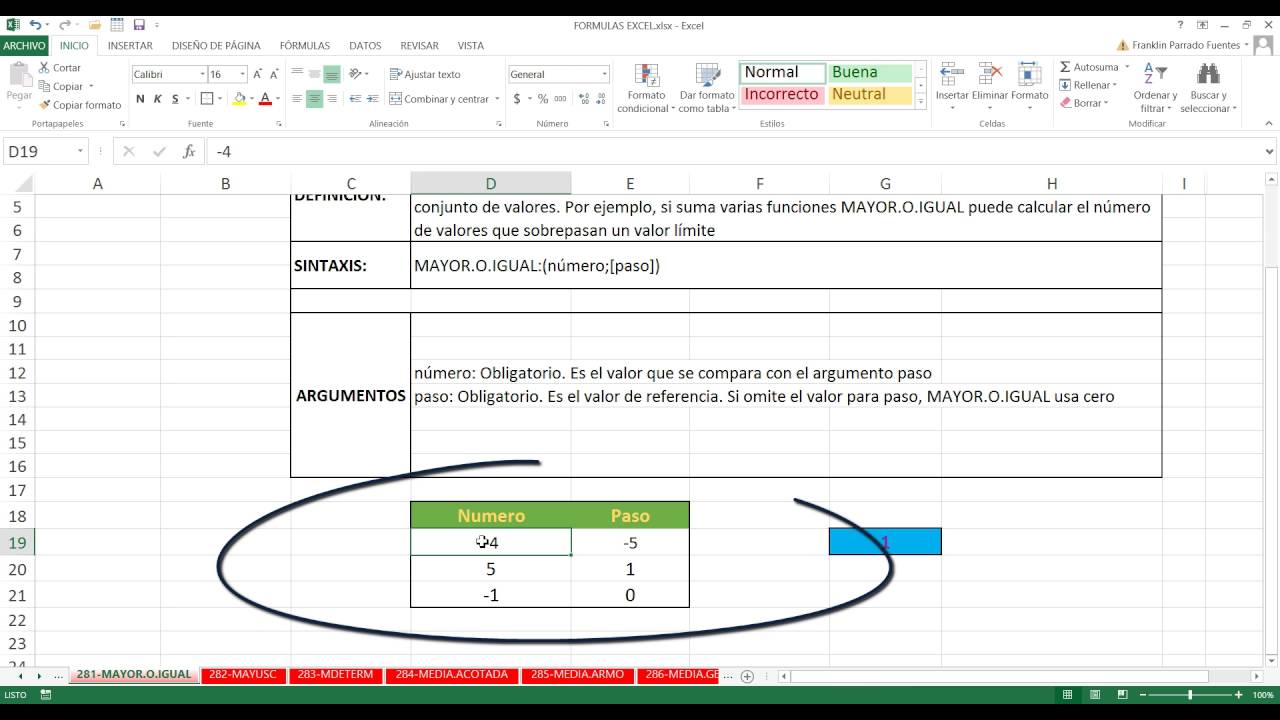The image size is (1280, 720).
Task: Apply the Buena cell style
Action: pos(870,72)
